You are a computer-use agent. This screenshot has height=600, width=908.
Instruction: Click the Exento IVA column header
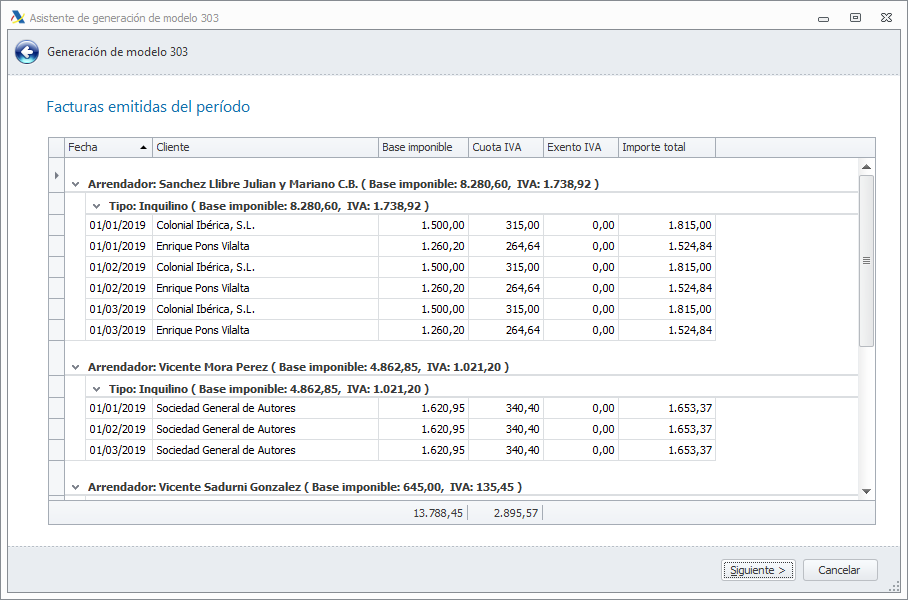pos(580,147)
